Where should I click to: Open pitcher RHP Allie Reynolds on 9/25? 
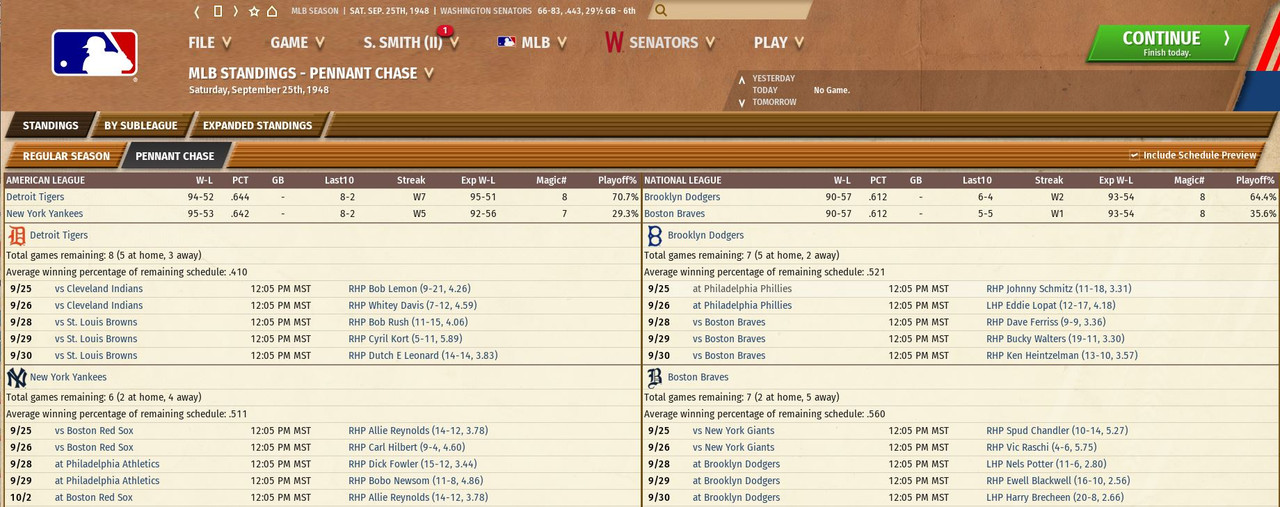[x=418, y=431]
